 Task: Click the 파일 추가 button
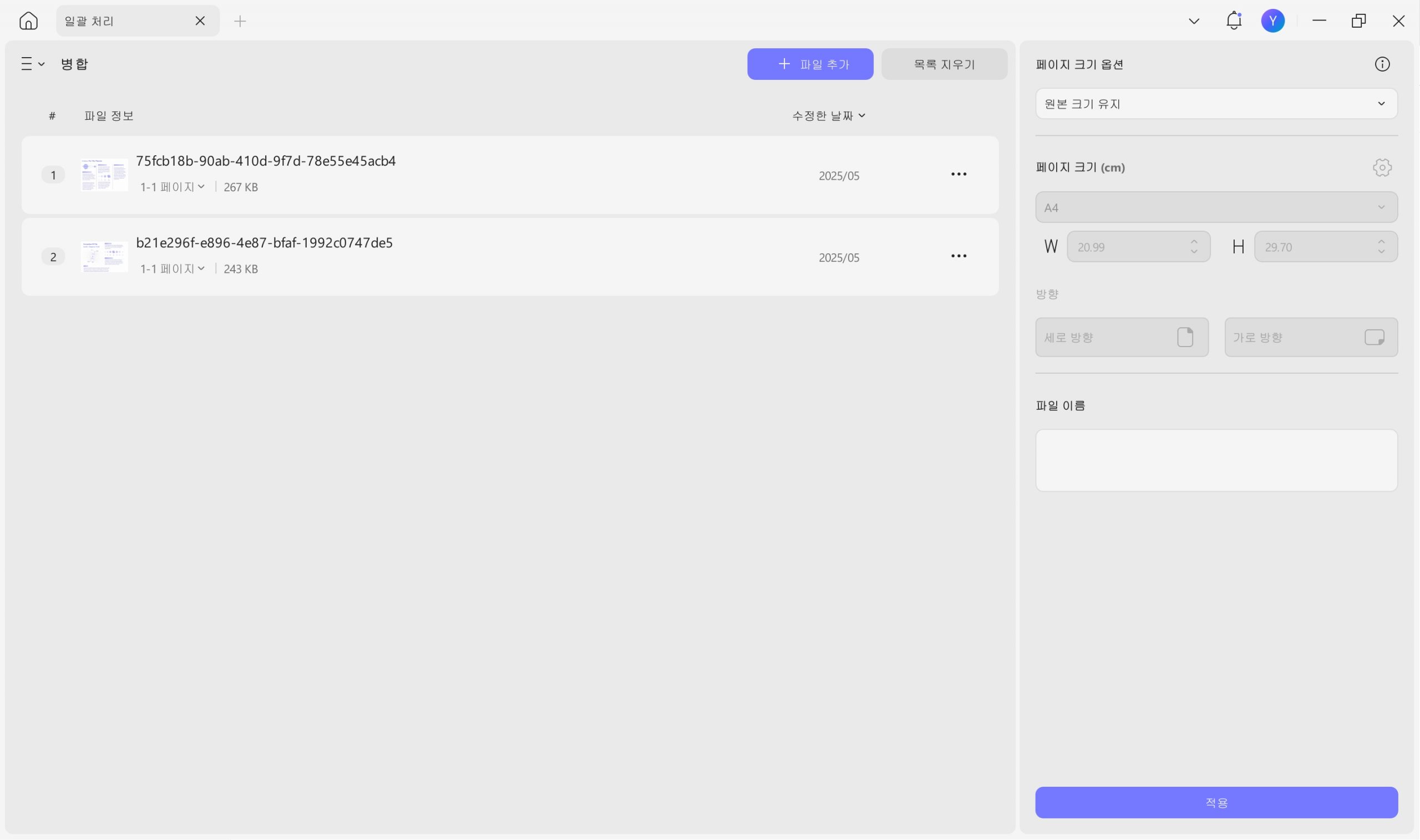810,64
